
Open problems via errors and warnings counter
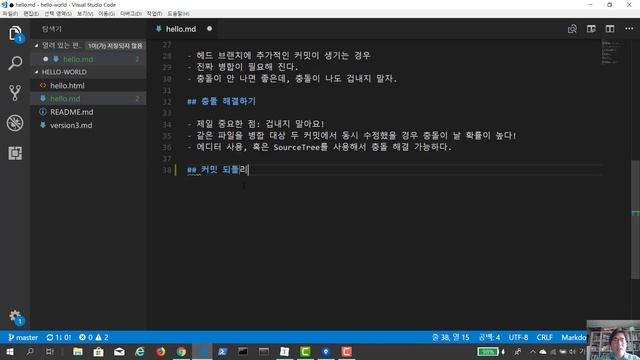click(93, 338)
